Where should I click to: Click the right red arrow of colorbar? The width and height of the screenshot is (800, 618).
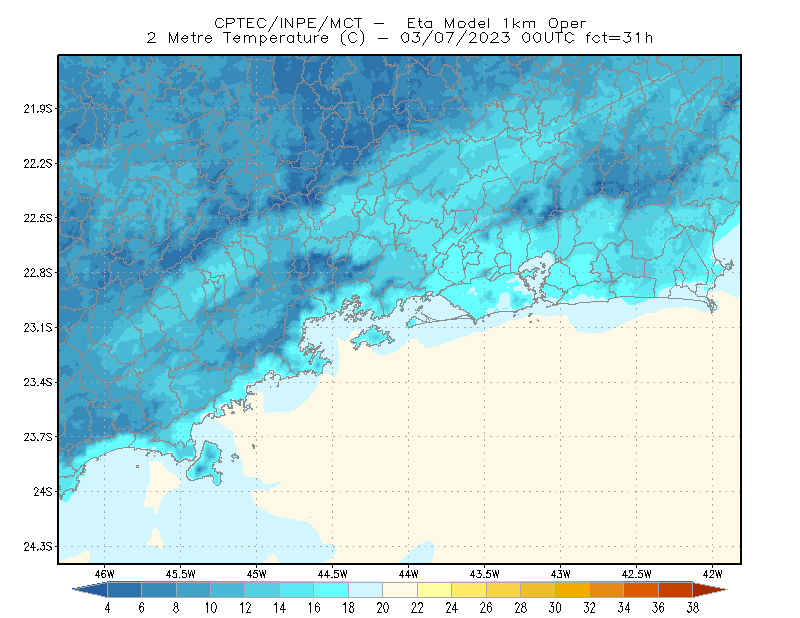[x=710, y=590]
